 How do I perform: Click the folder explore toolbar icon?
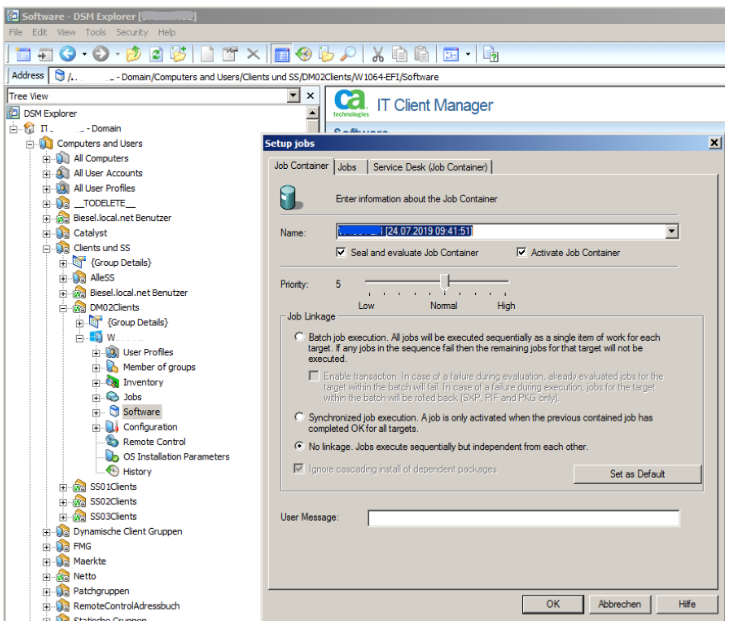click(326, 54)
